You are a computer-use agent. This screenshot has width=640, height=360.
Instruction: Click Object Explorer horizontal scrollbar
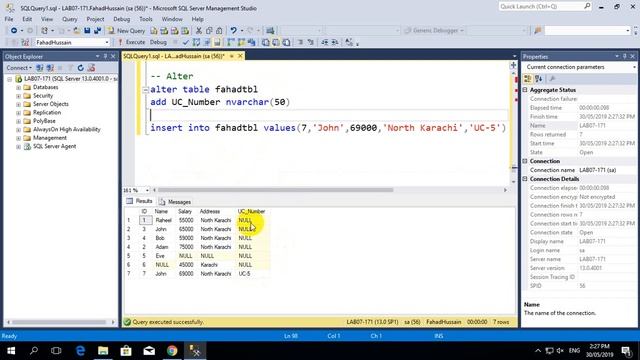59,322
